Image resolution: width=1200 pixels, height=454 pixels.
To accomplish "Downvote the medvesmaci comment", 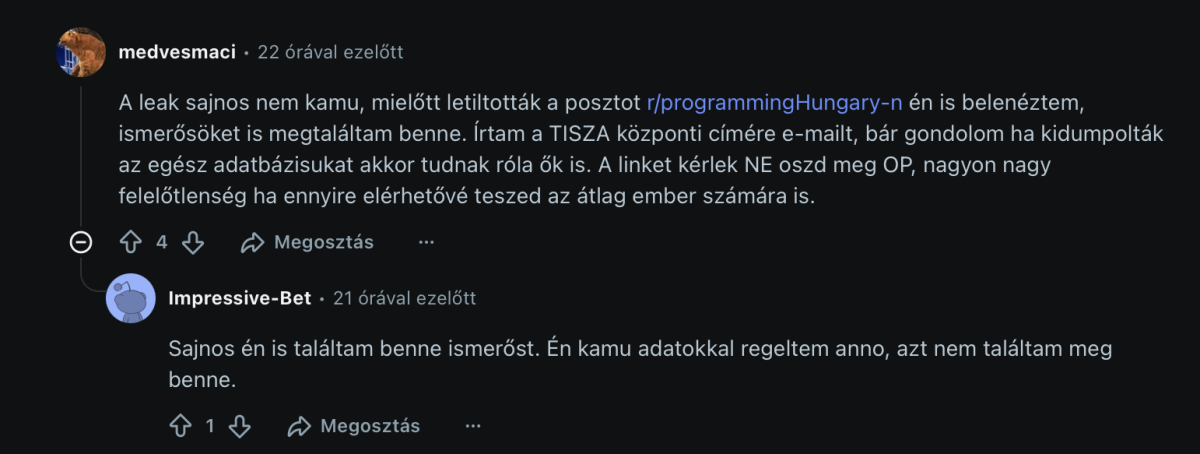I will 193,242.
